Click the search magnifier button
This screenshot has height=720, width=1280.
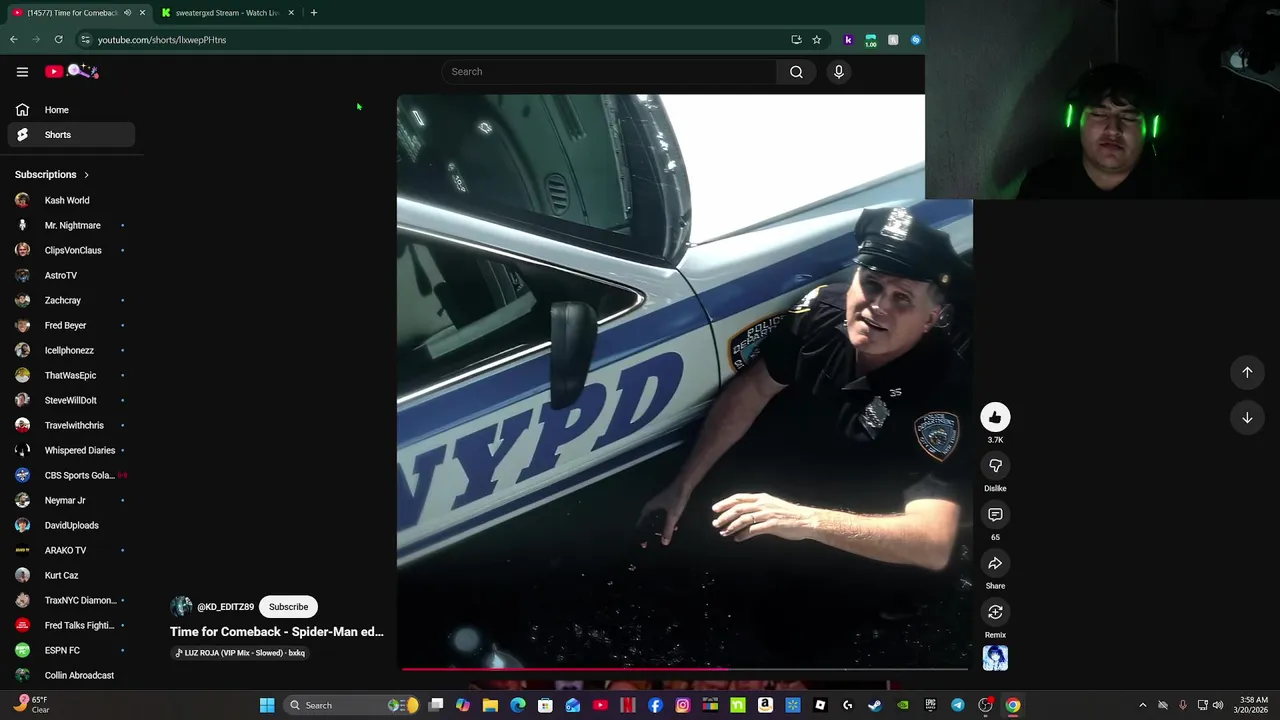[796, 71]
